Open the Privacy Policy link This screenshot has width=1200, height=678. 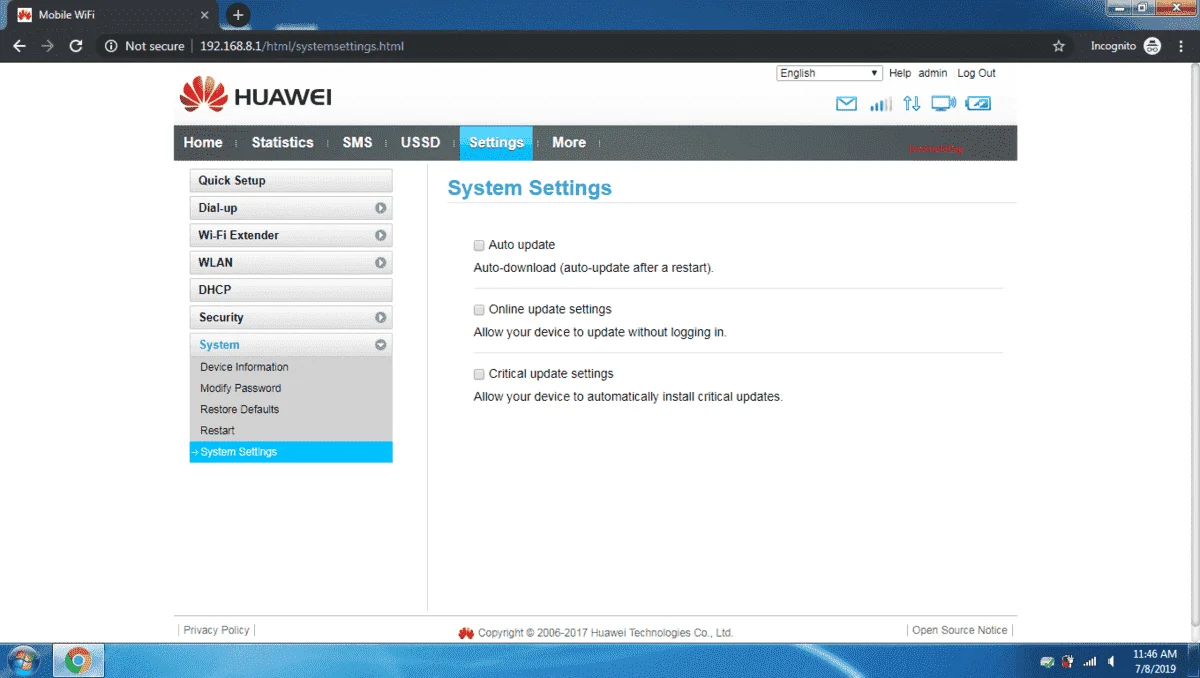pyautogui.click(x=216, y=630)
